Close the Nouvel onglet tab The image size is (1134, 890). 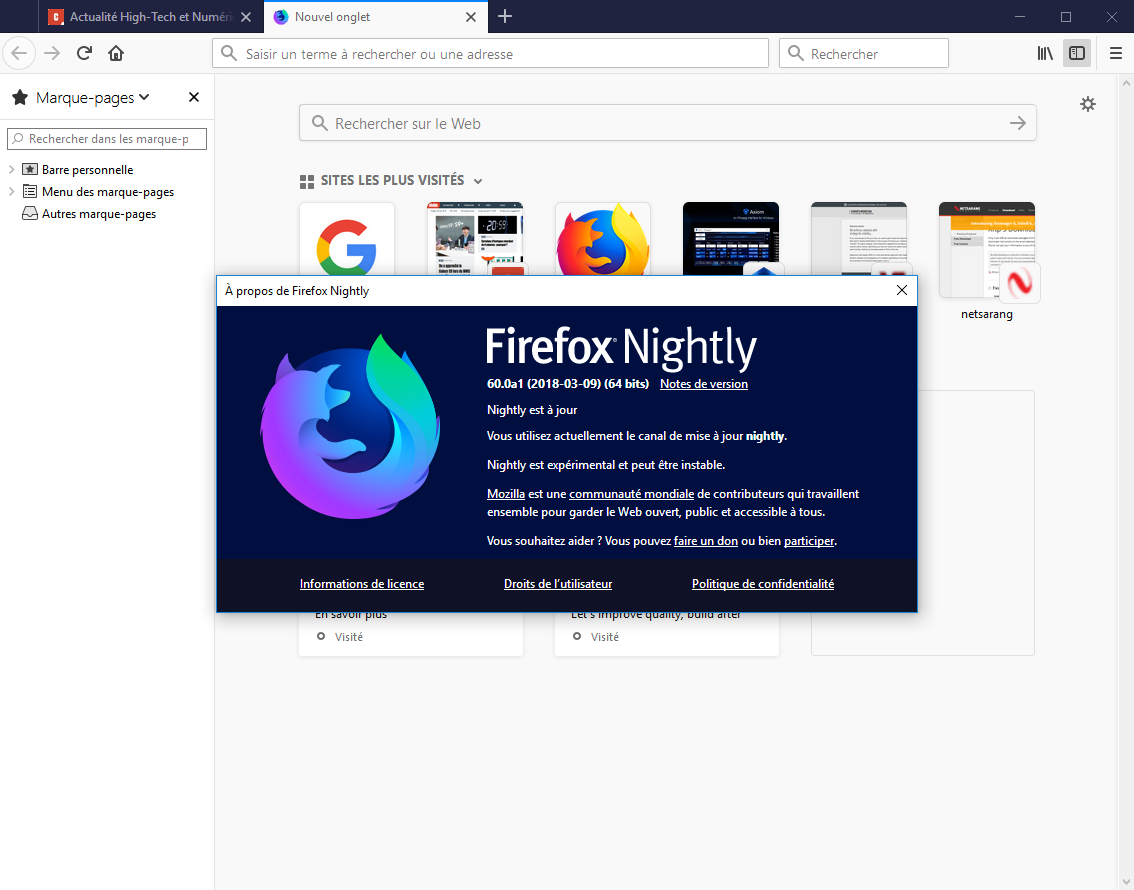(471, 17)
